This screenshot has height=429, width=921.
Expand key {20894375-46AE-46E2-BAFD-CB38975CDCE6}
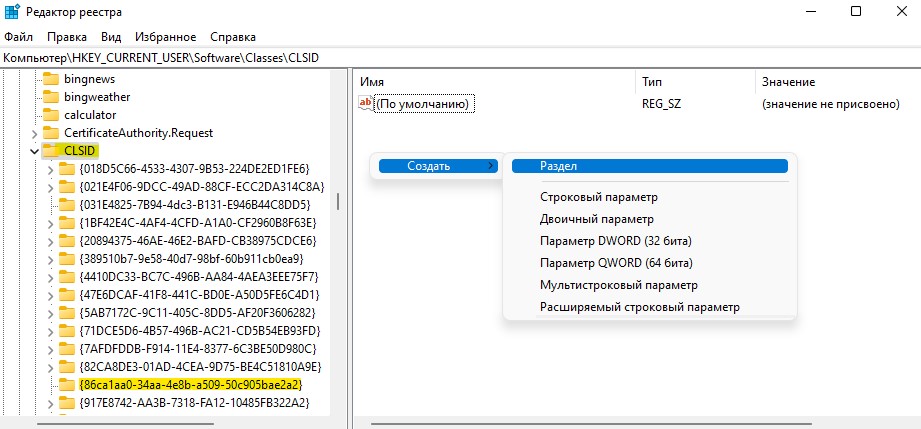coord(50,241)
